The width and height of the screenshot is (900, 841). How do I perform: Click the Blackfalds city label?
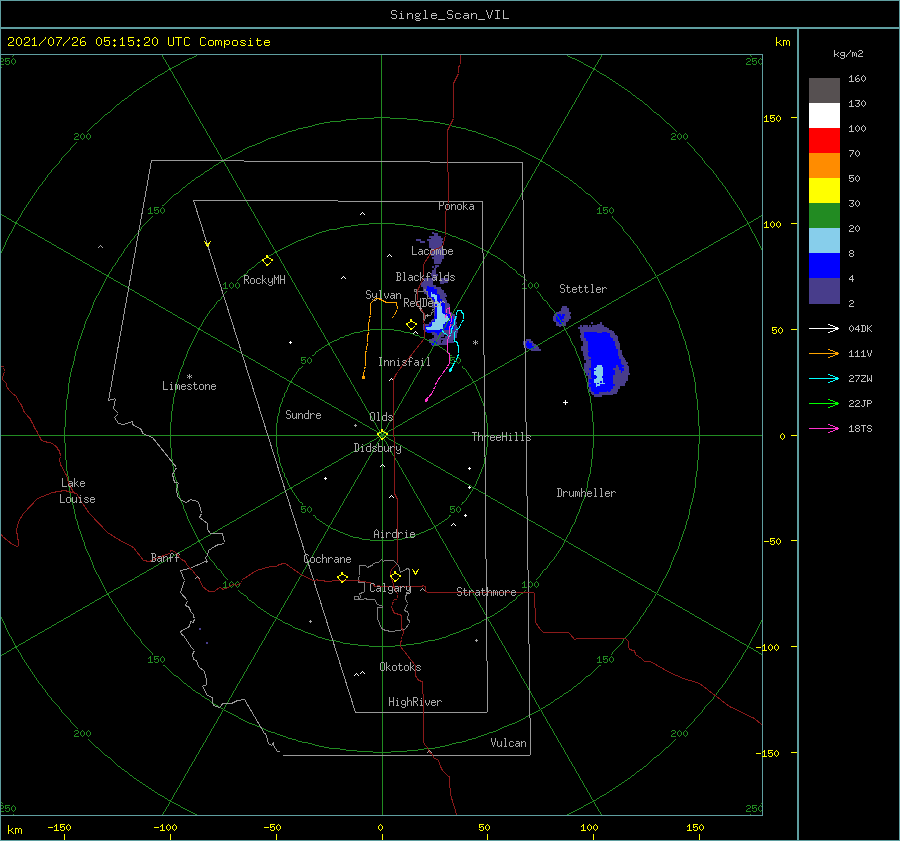click(x=425, y=277)
